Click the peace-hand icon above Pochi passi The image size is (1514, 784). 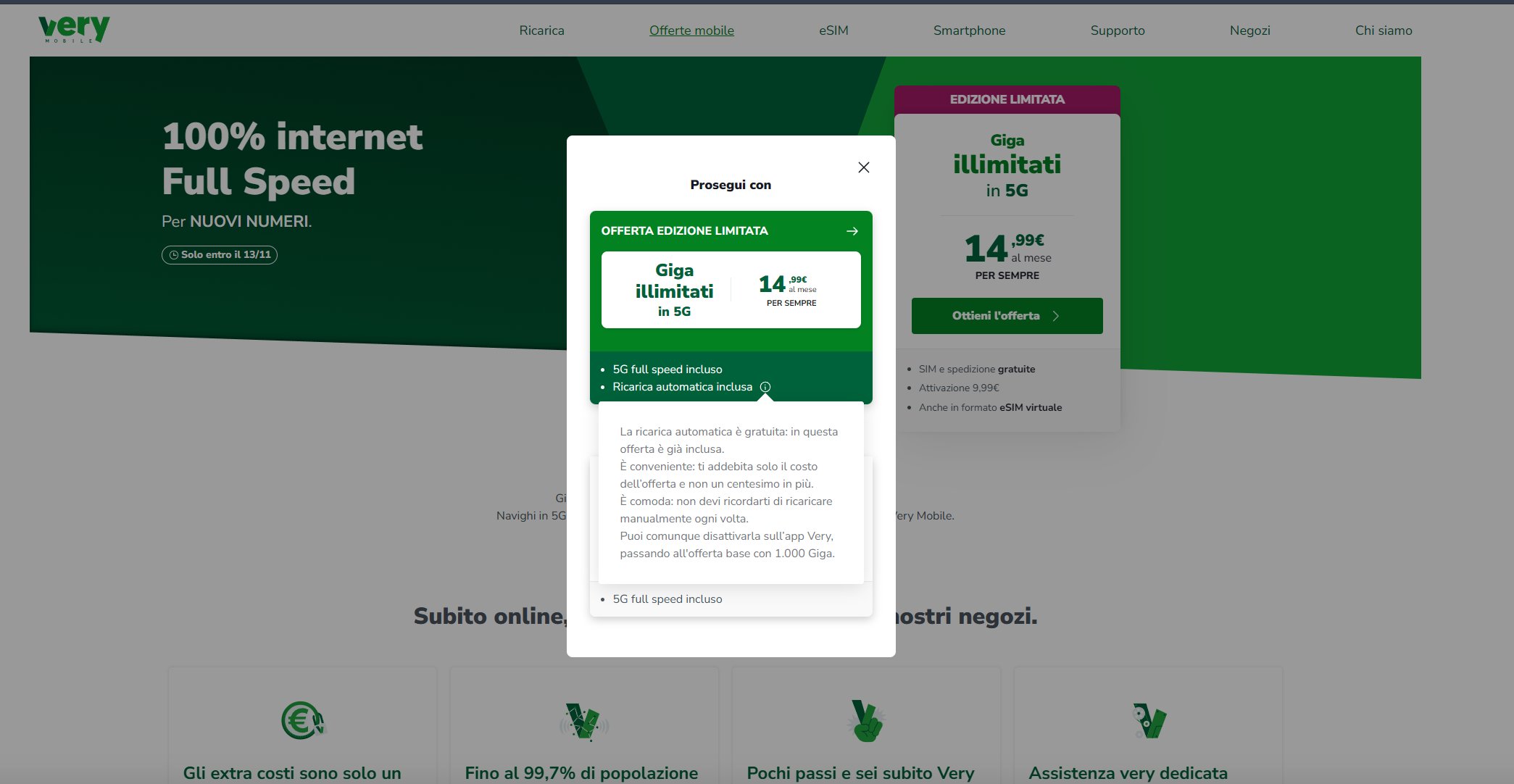[x=866, y=721]
